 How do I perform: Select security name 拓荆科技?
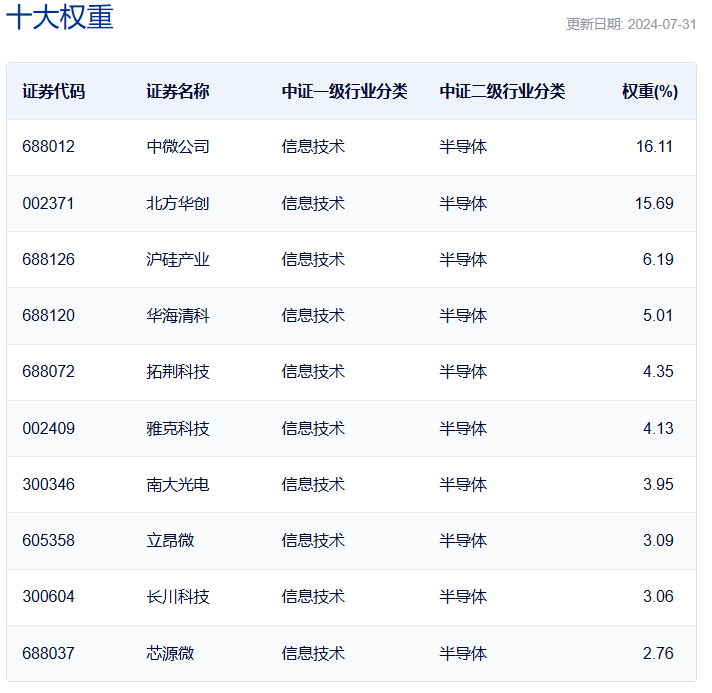178,371
